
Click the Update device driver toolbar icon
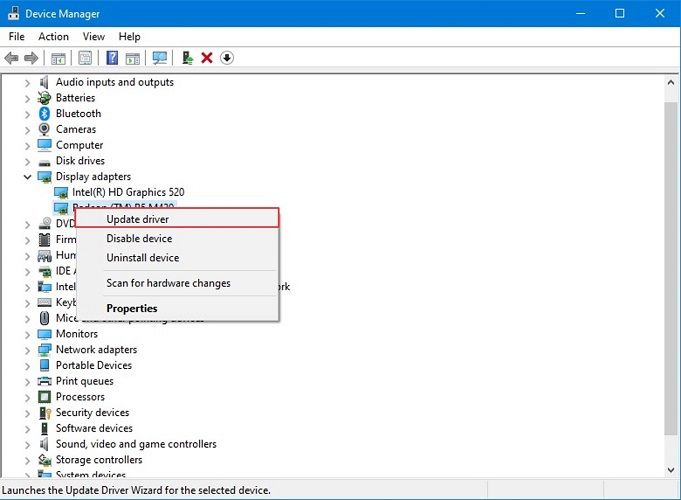(187, 58)
